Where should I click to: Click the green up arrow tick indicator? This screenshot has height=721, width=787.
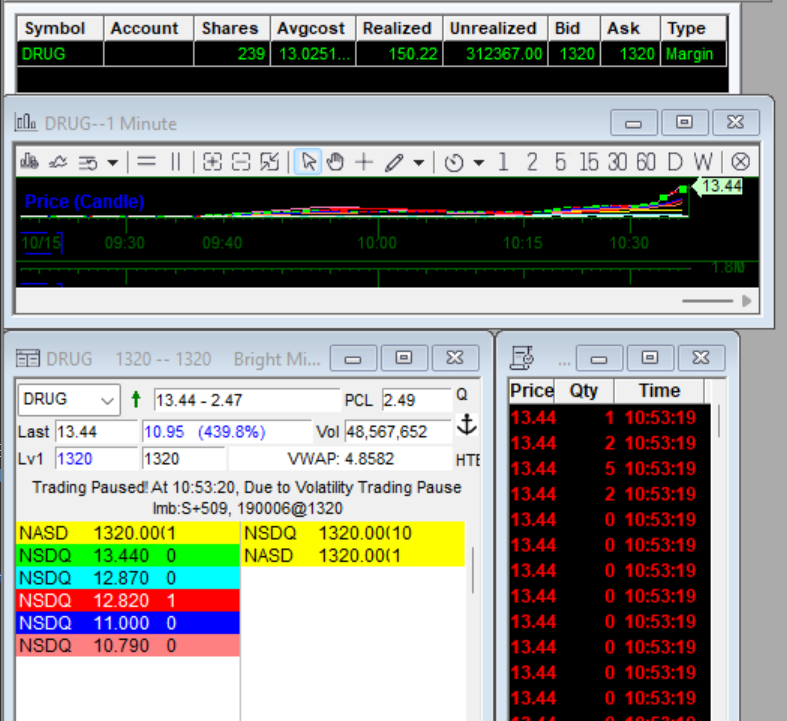pos(136,399)
